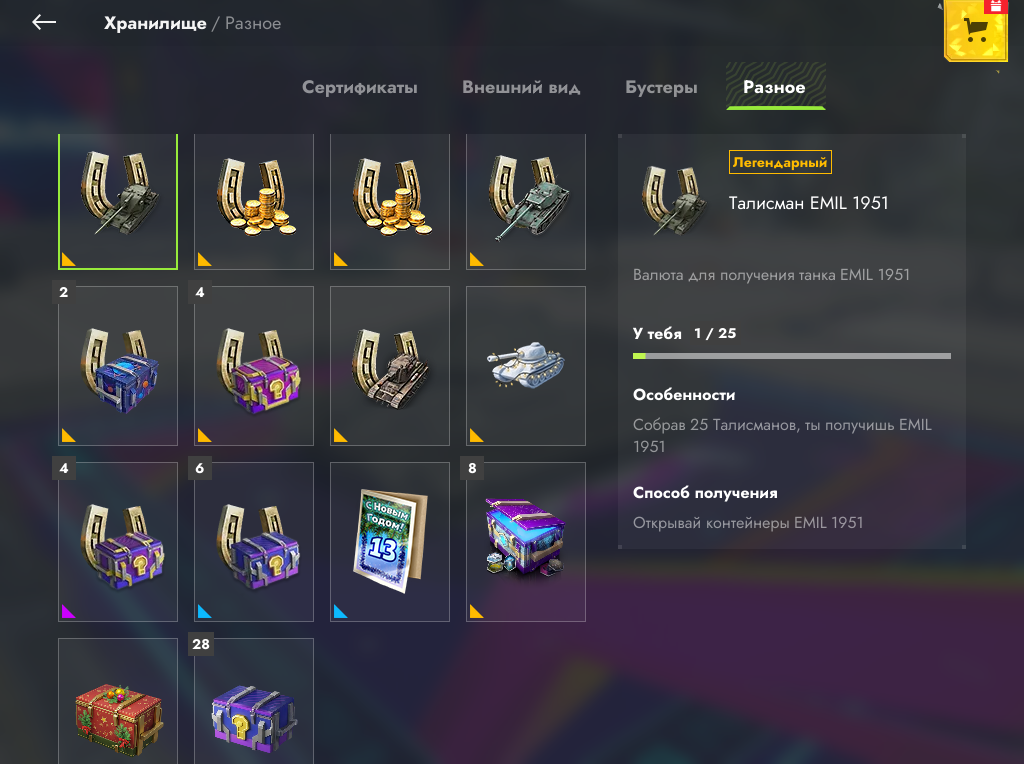Click the Легендарный rarity badge
1024x764 pixels.
[780, 162]
